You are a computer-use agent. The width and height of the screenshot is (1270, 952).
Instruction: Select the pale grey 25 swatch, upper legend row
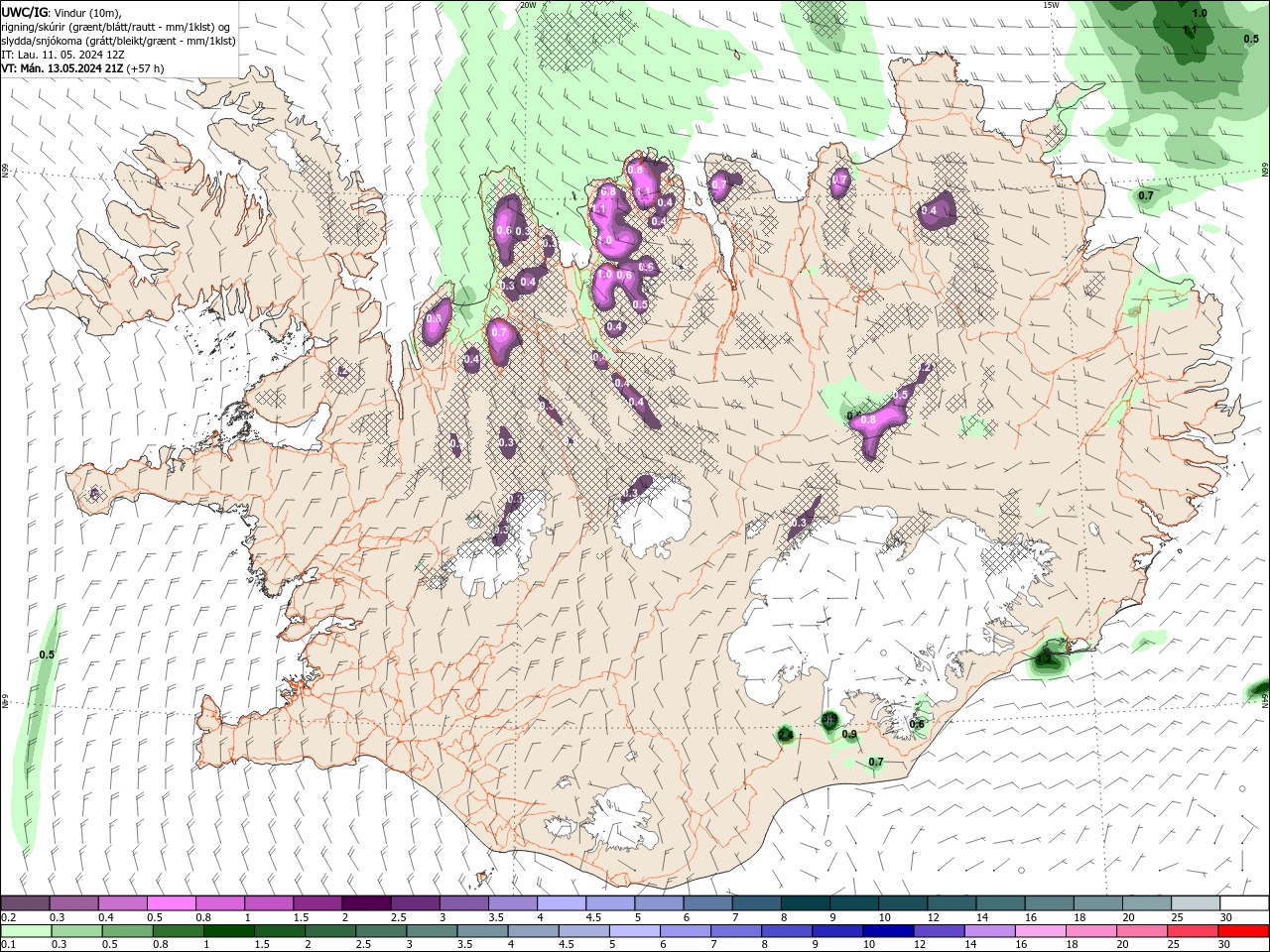[1196, 903]
